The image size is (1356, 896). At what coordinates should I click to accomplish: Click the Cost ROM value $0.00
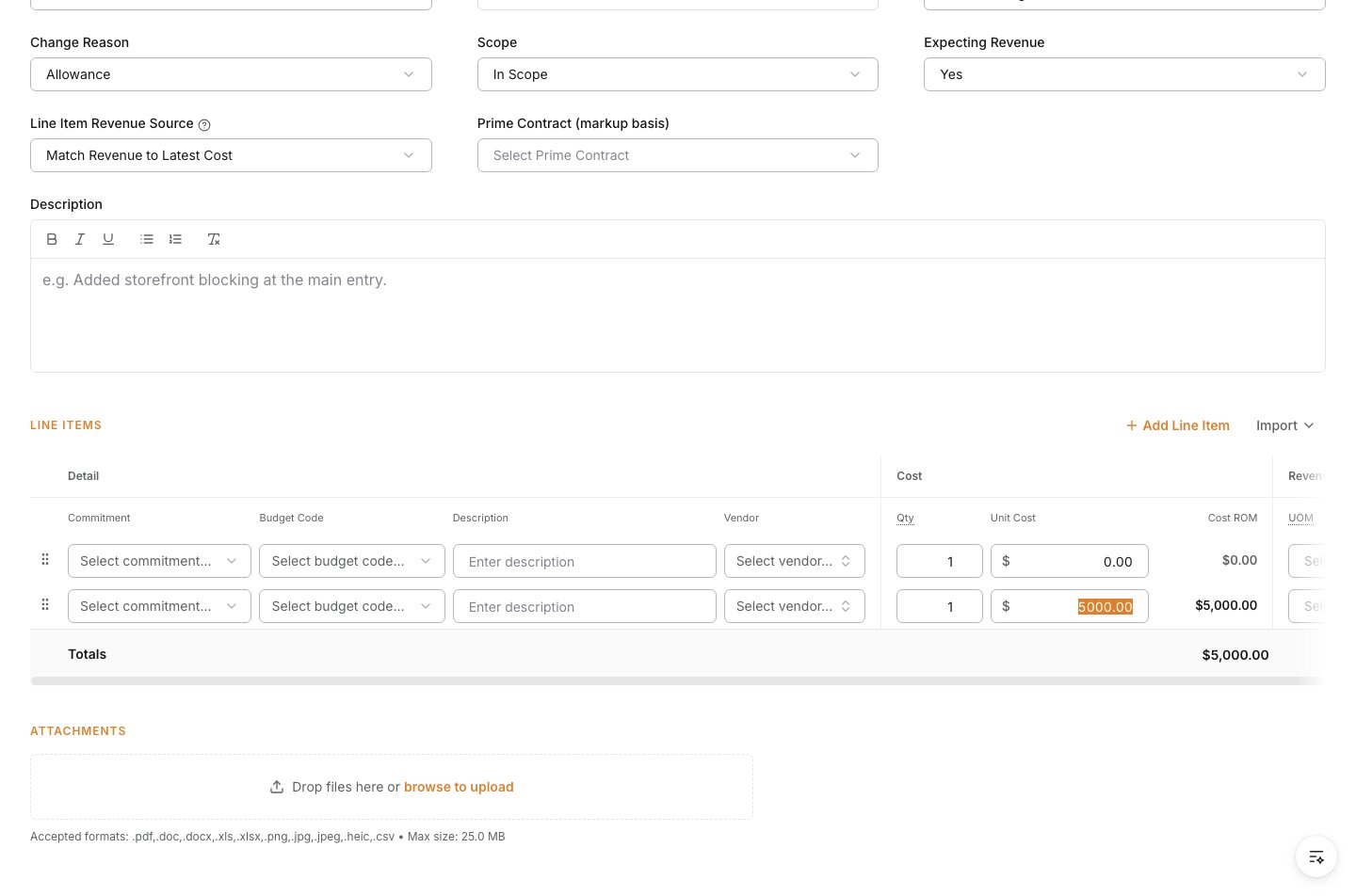click(1239, 560)
